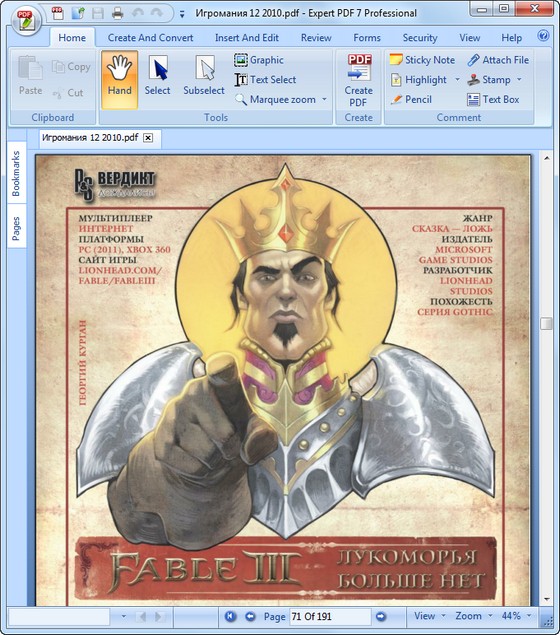Click the Create PDF icon
560x635 pixels.
358,80
